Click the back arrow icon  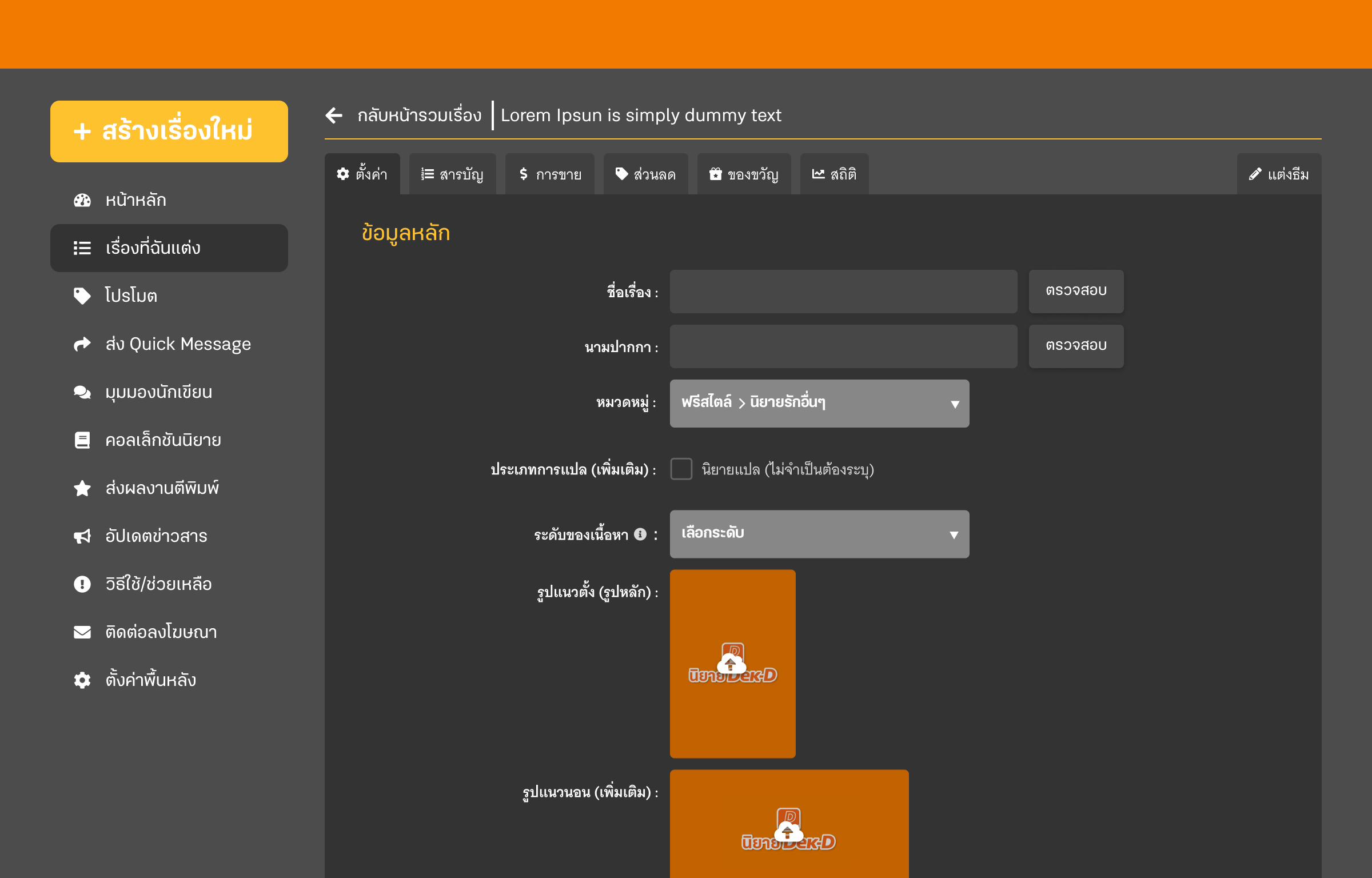tap(334, 115)
